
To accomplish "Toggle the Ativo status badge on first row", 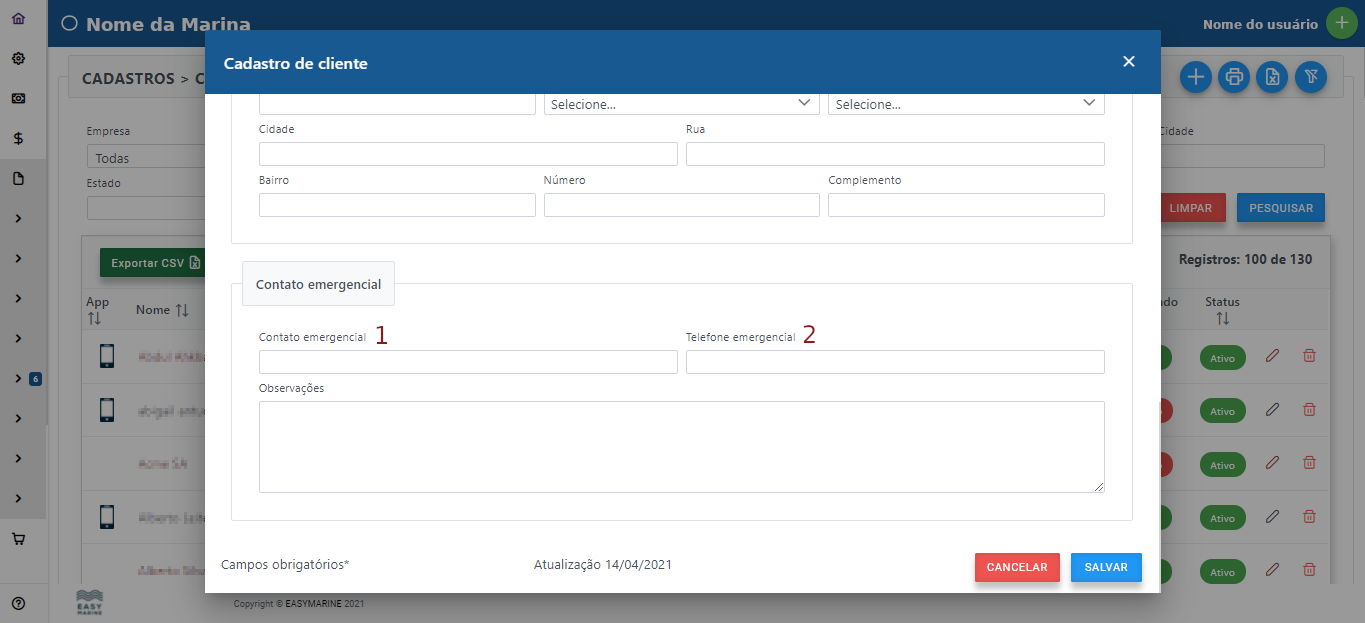I will tap(1222, 356).
